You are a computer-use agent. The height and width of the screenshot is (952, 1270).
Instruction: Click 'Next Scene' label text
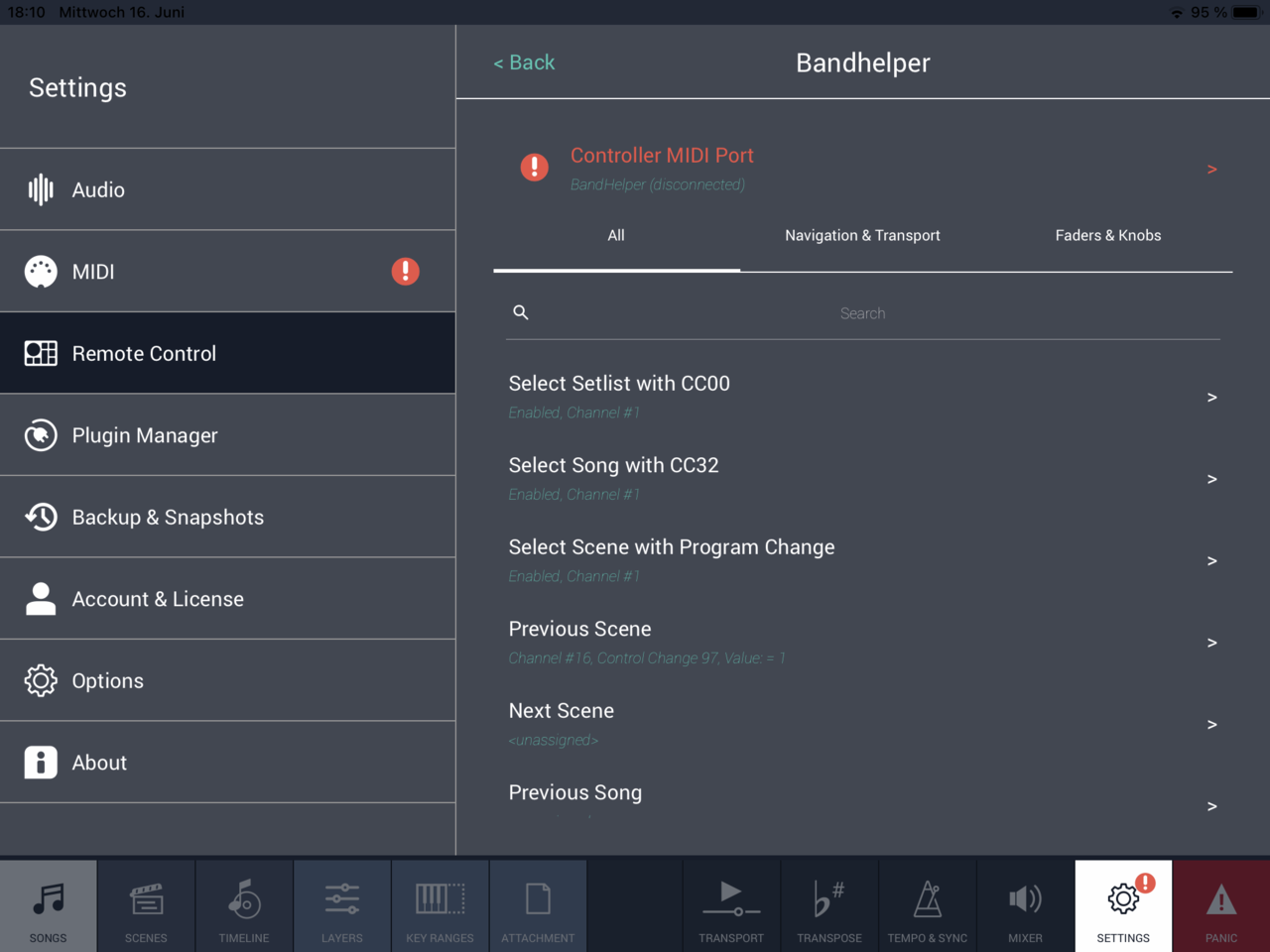point(562,711)
